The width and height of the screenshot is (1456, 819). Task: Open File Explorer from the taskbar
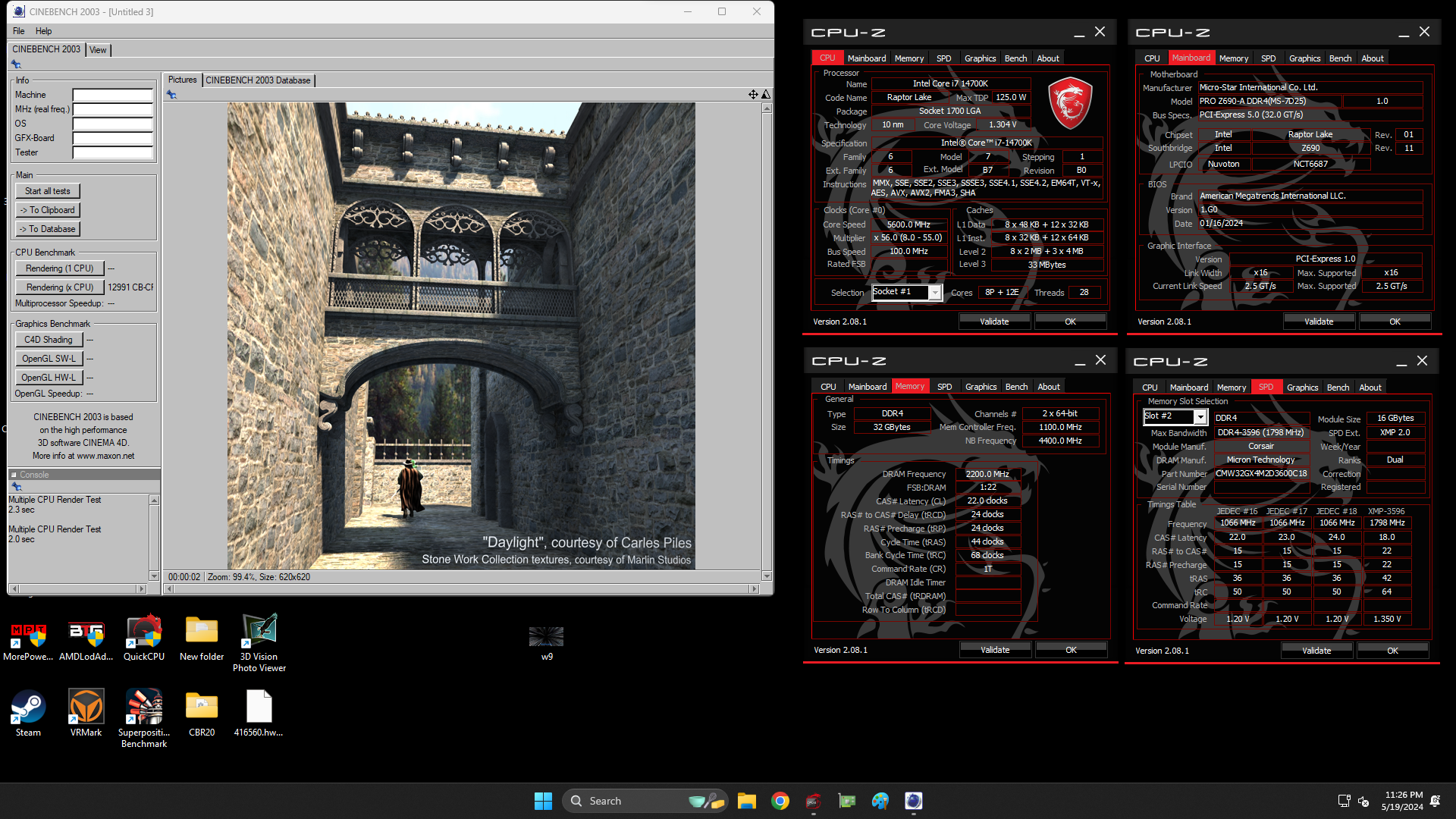coord(746,801)
